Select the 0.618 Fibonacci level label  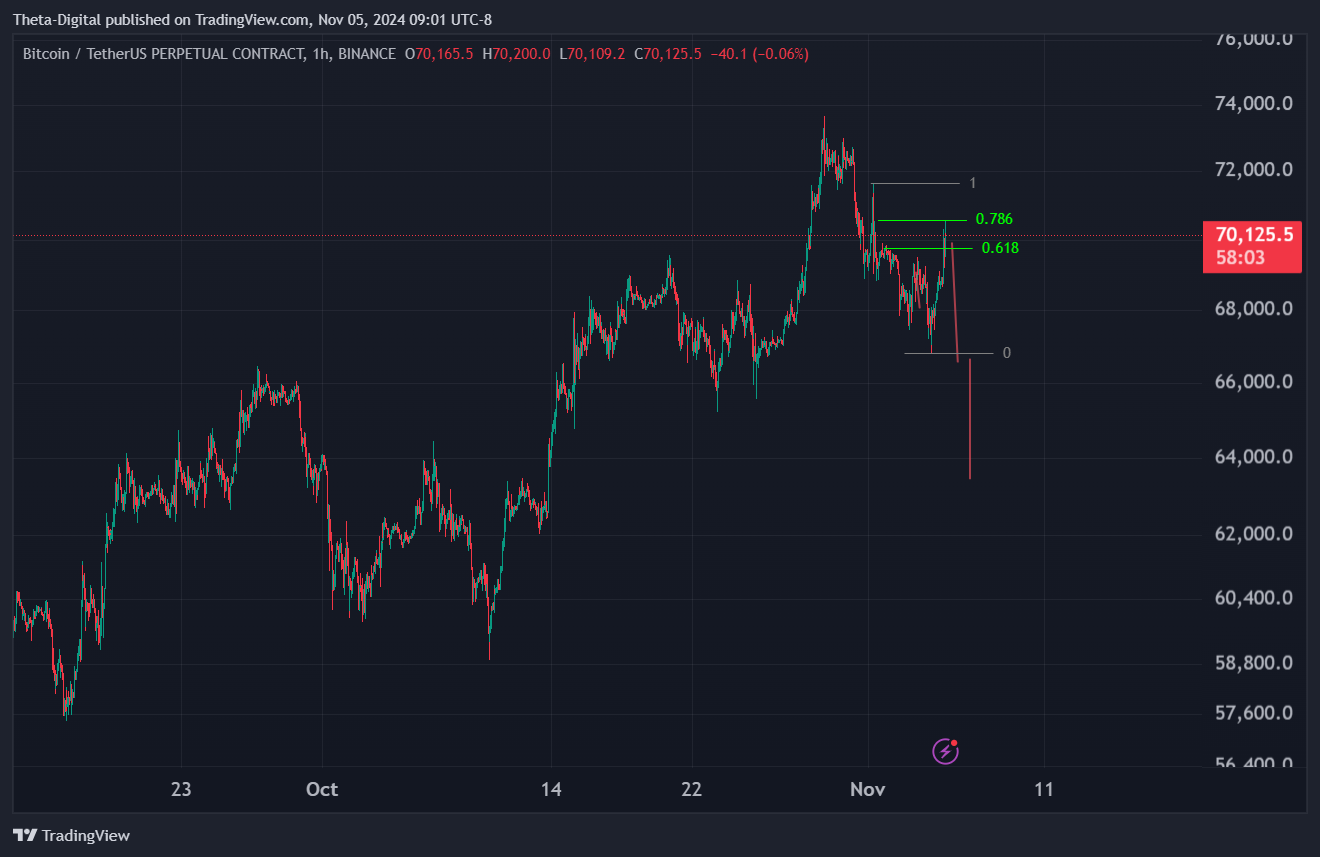click(x=1000, y=248)
